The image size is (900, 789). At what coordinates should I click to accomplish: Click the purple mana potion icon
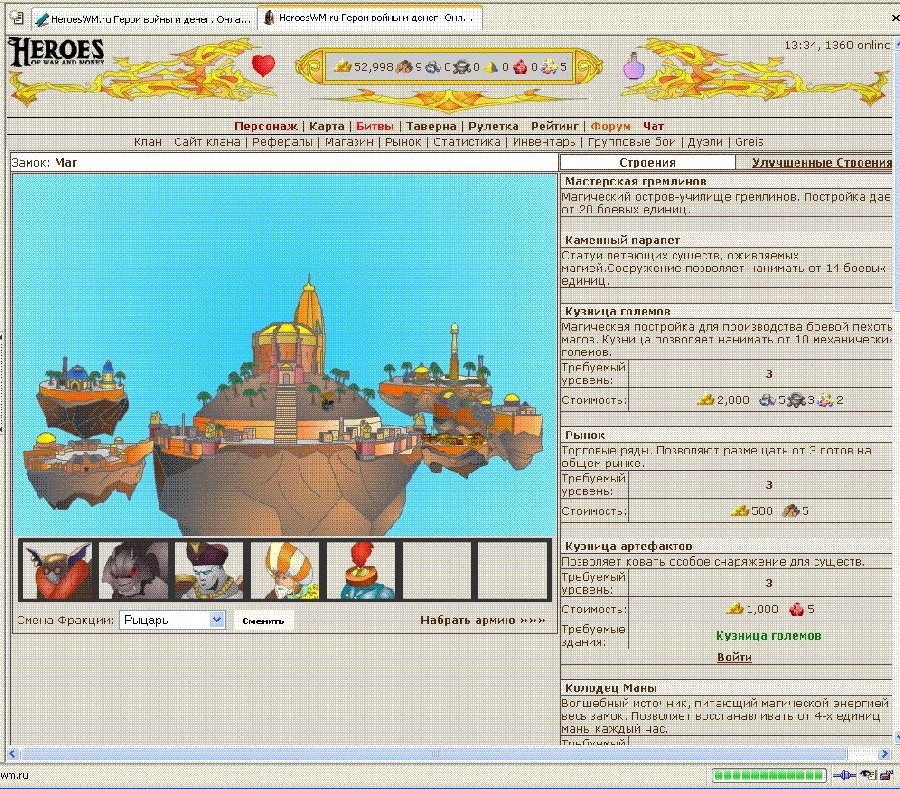pos(634,65)
